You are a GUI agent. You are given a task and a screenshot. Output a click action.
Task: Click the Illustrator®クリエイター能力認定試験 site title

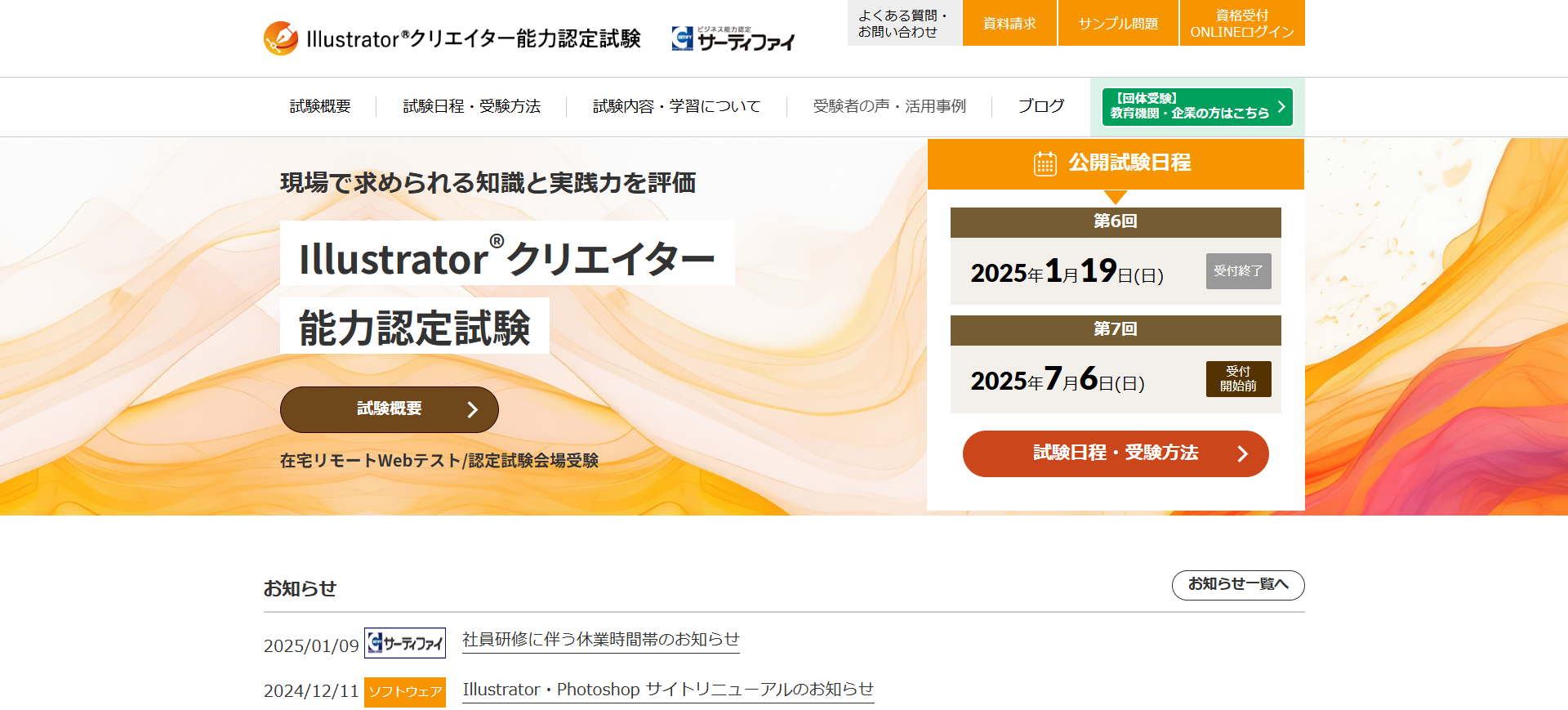474,38
